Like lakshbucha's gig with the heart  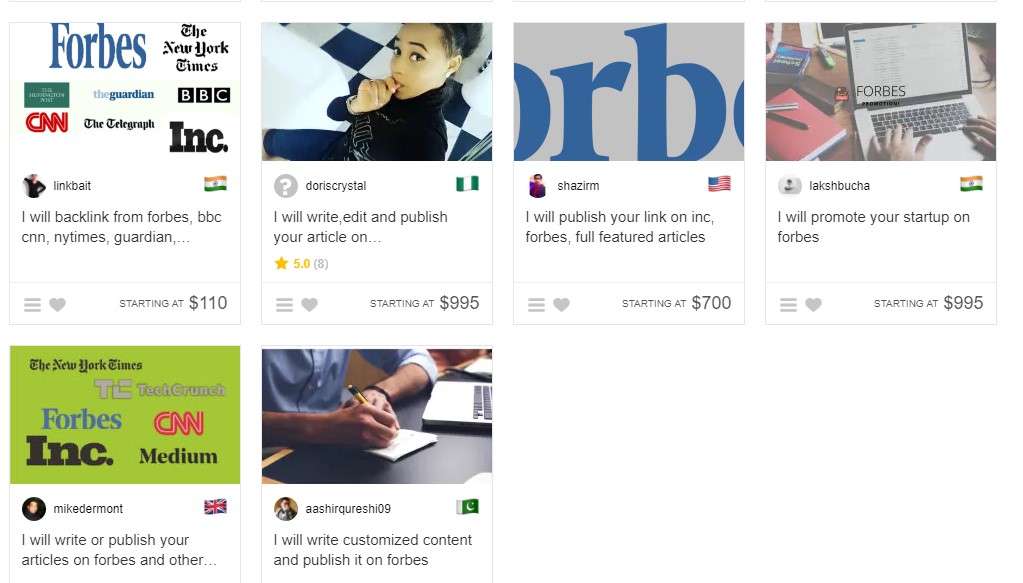point(813,305)
